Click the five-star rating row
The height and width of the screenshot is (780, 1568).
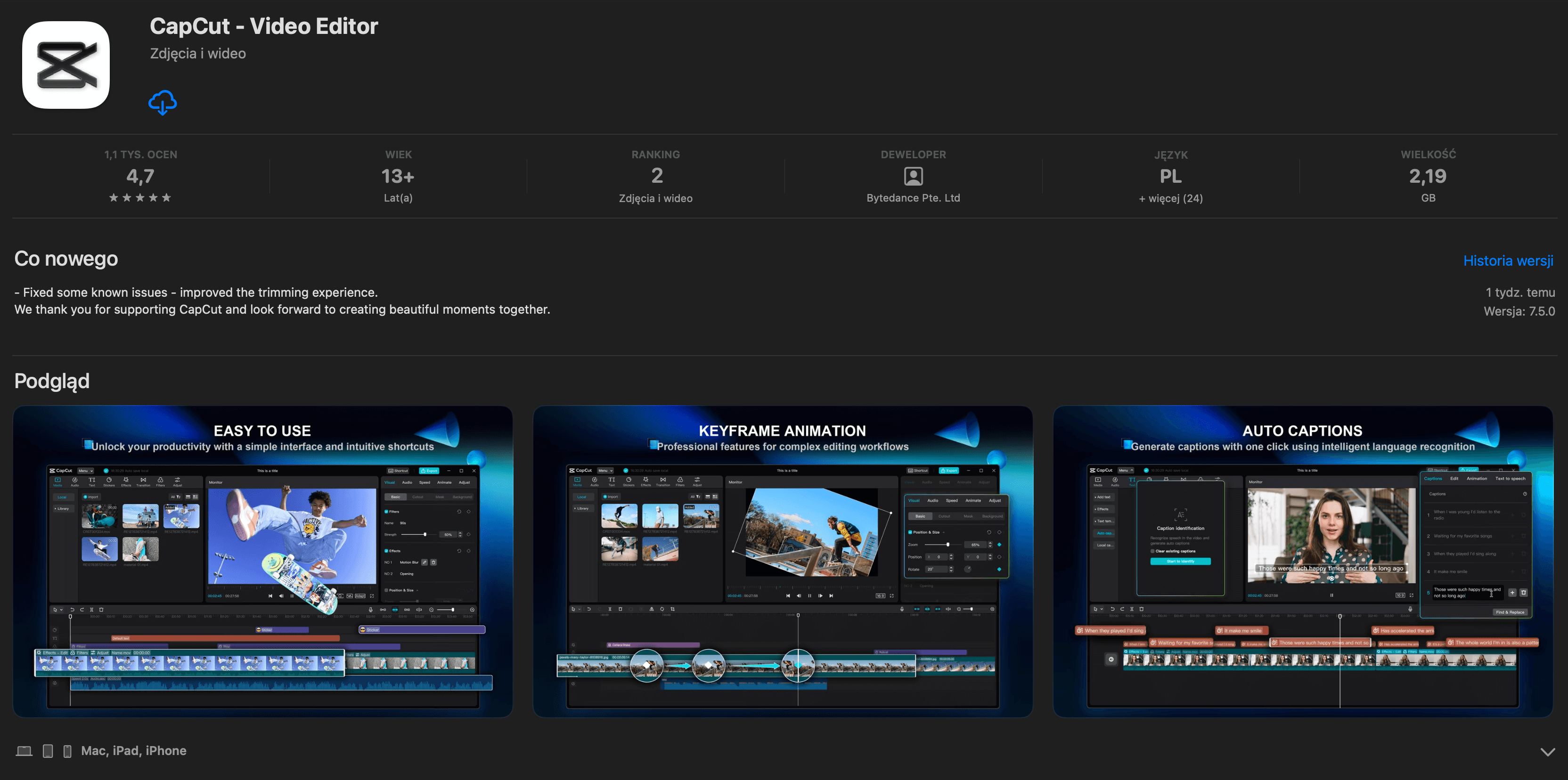pyautogui.click(x=140, y=198)
